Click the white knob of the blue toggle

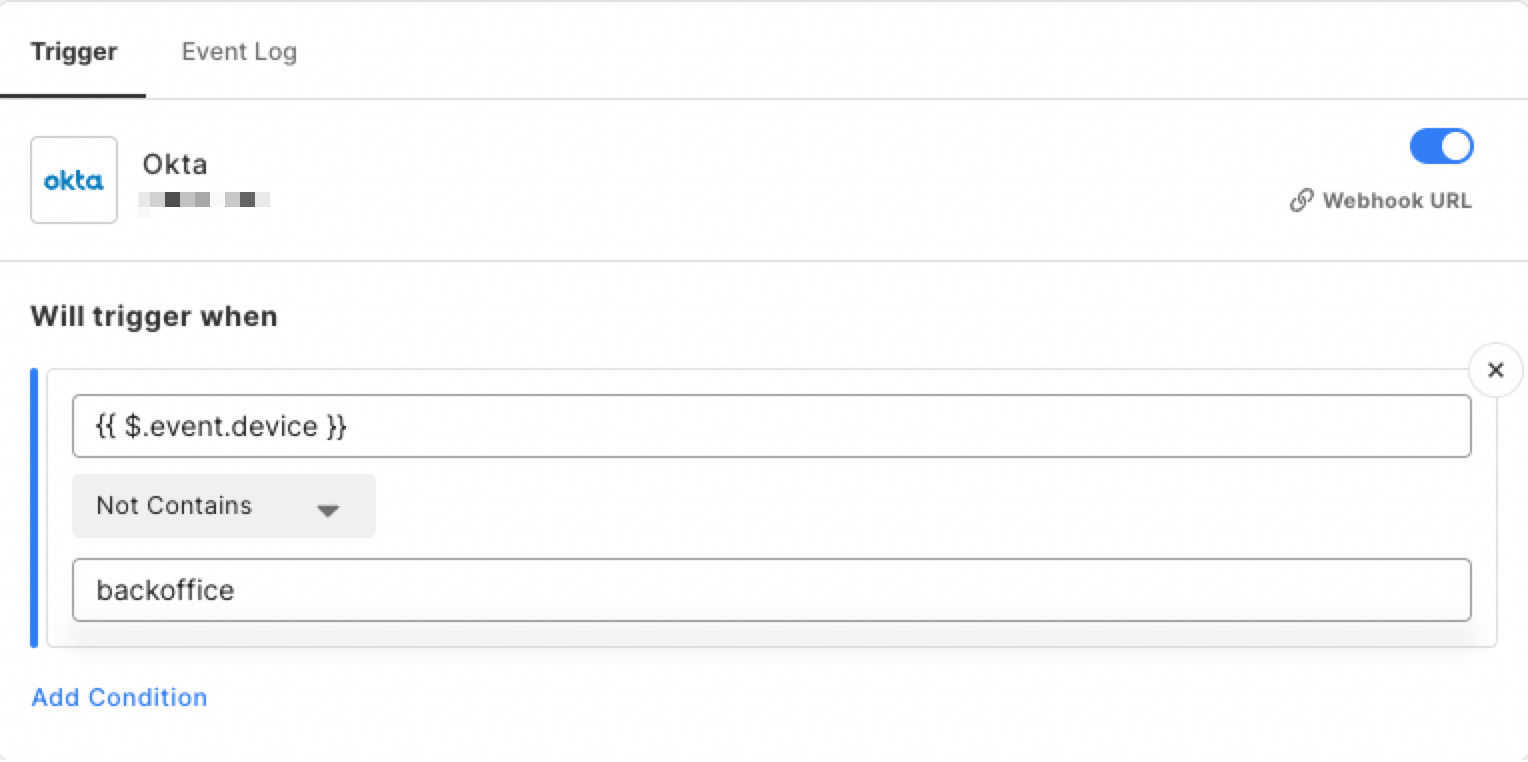[1456, 146]
